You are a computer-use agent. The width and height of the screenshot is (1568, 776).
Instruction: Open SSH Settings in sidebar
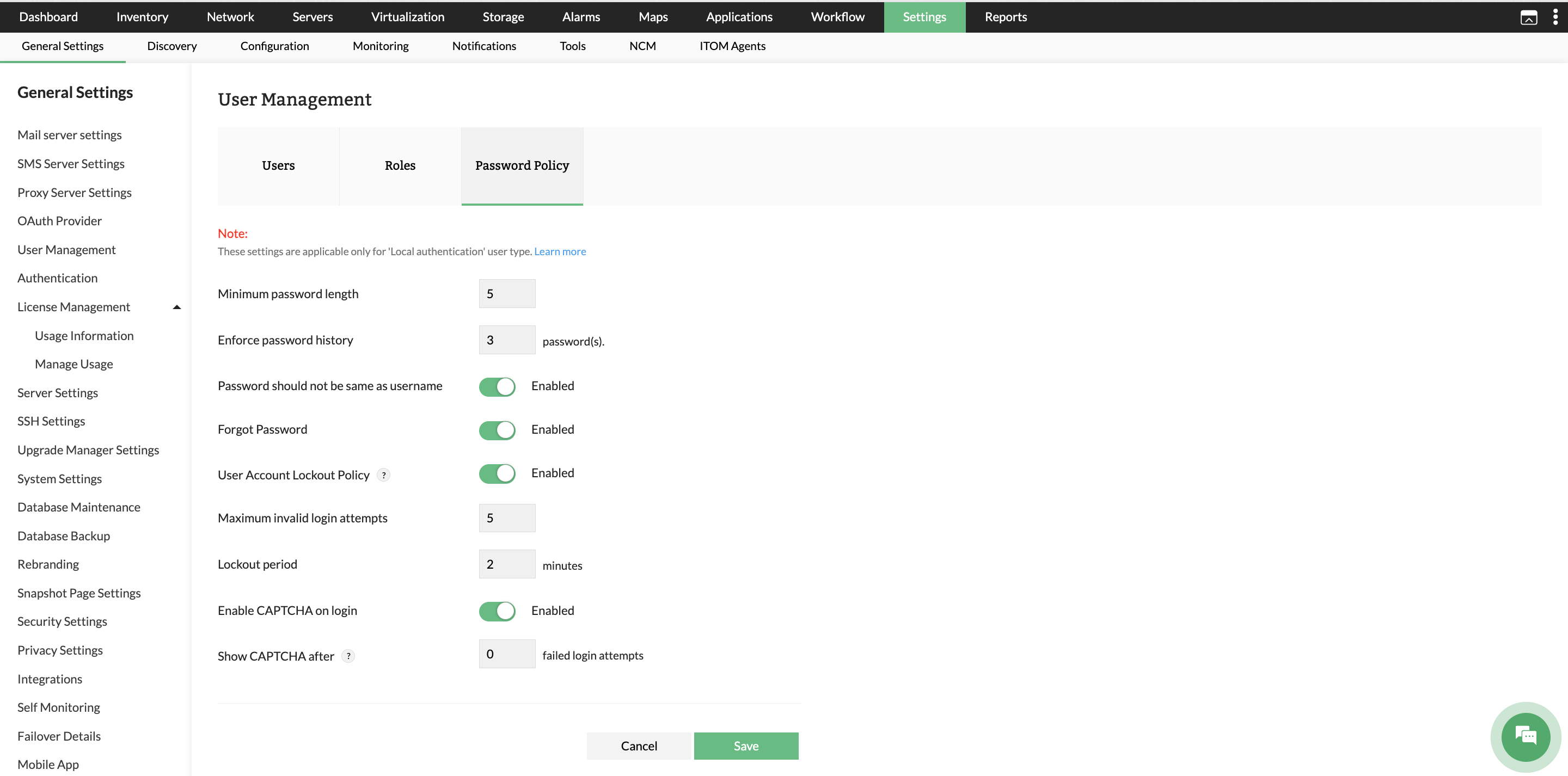click(x=51, y=421)
